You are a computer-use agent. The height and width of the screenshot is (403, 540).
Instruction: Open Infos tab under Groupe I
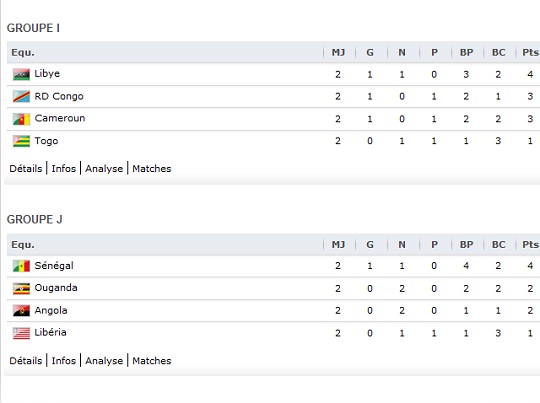click(64, 168)
